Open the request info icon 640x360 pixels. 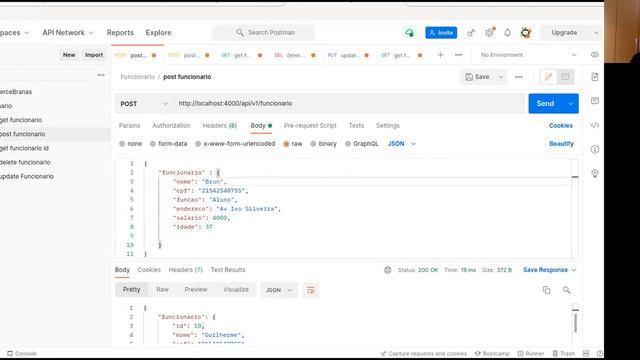tap(595, 149)
